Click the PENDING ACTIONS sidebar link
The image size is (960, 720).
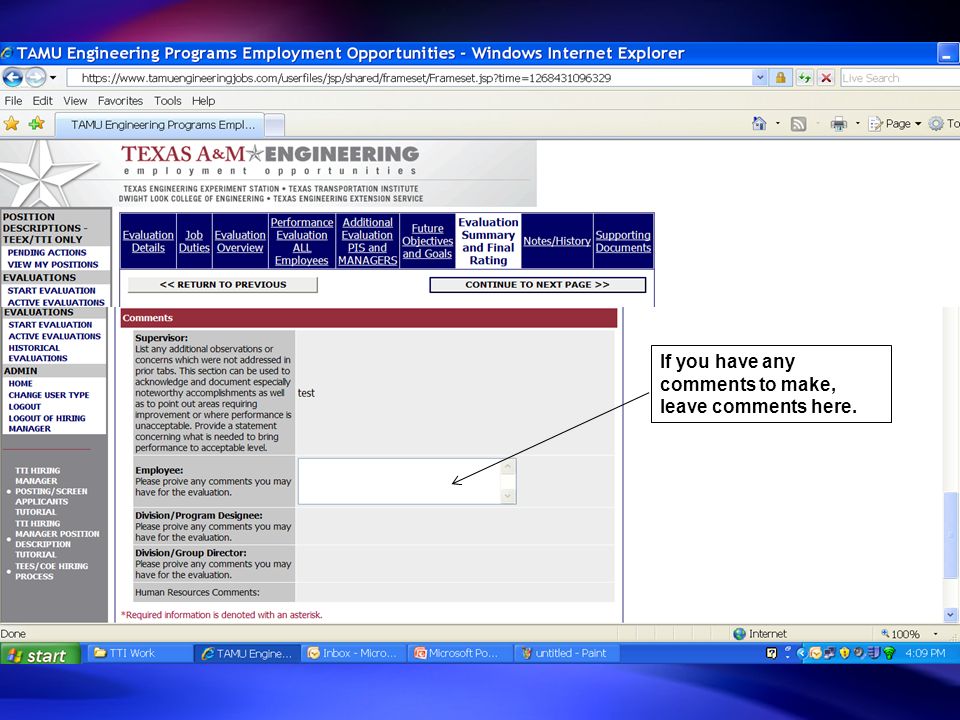point(47,252)
